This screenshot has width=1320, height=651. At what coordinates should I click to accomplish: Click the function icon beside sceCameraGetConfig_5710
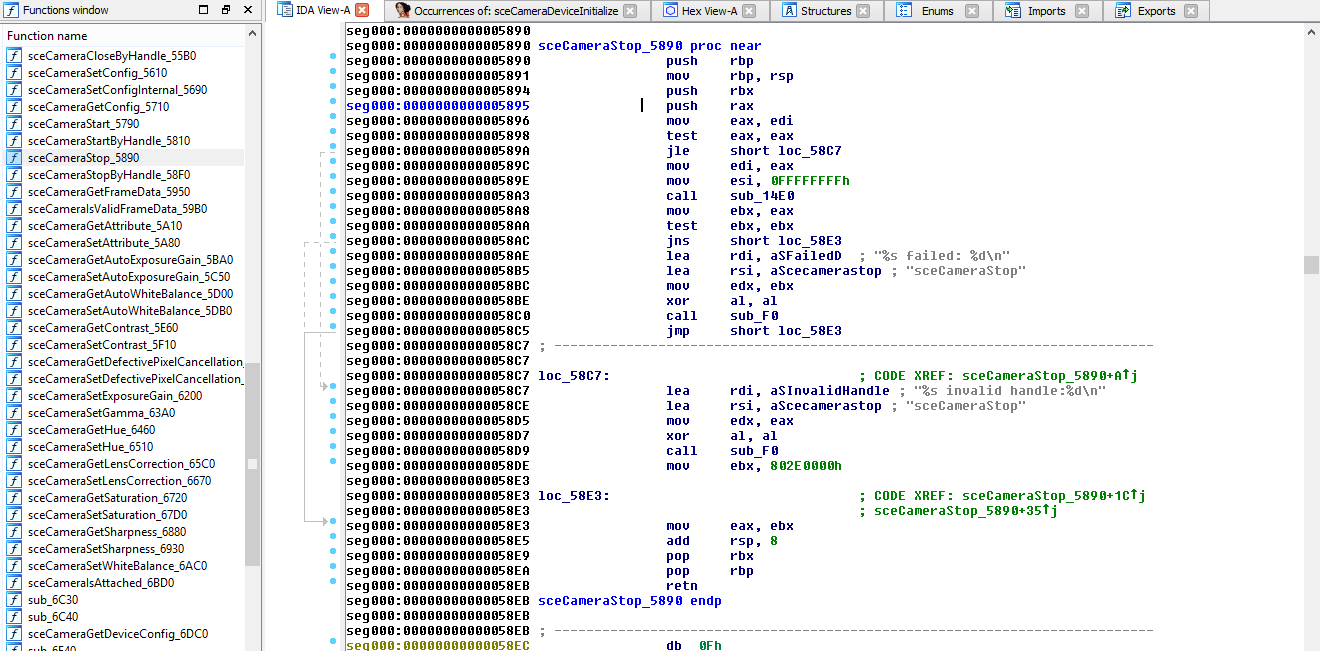click(14, 107)
